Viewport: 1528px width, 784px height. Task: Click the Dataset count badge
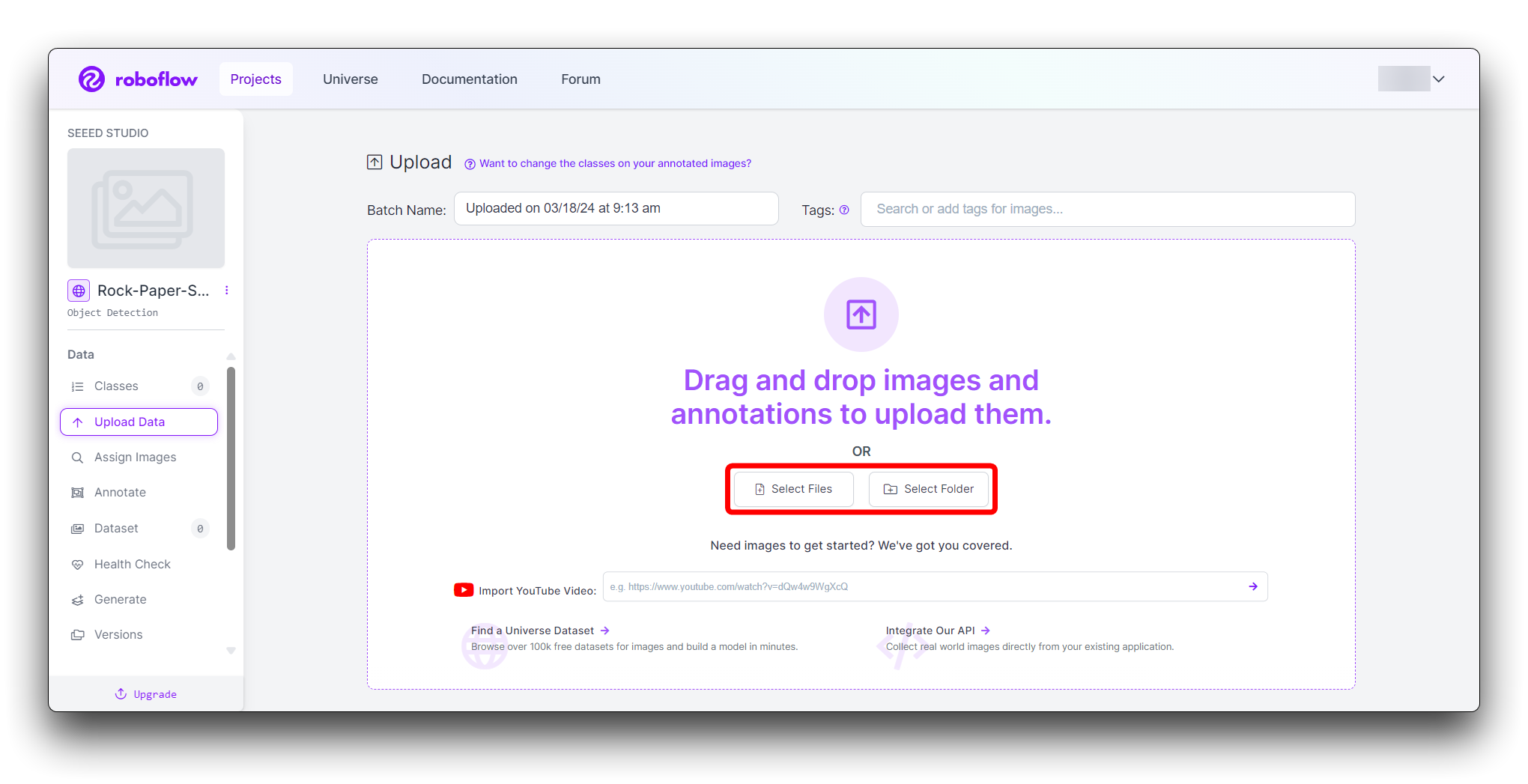[200, 529]
